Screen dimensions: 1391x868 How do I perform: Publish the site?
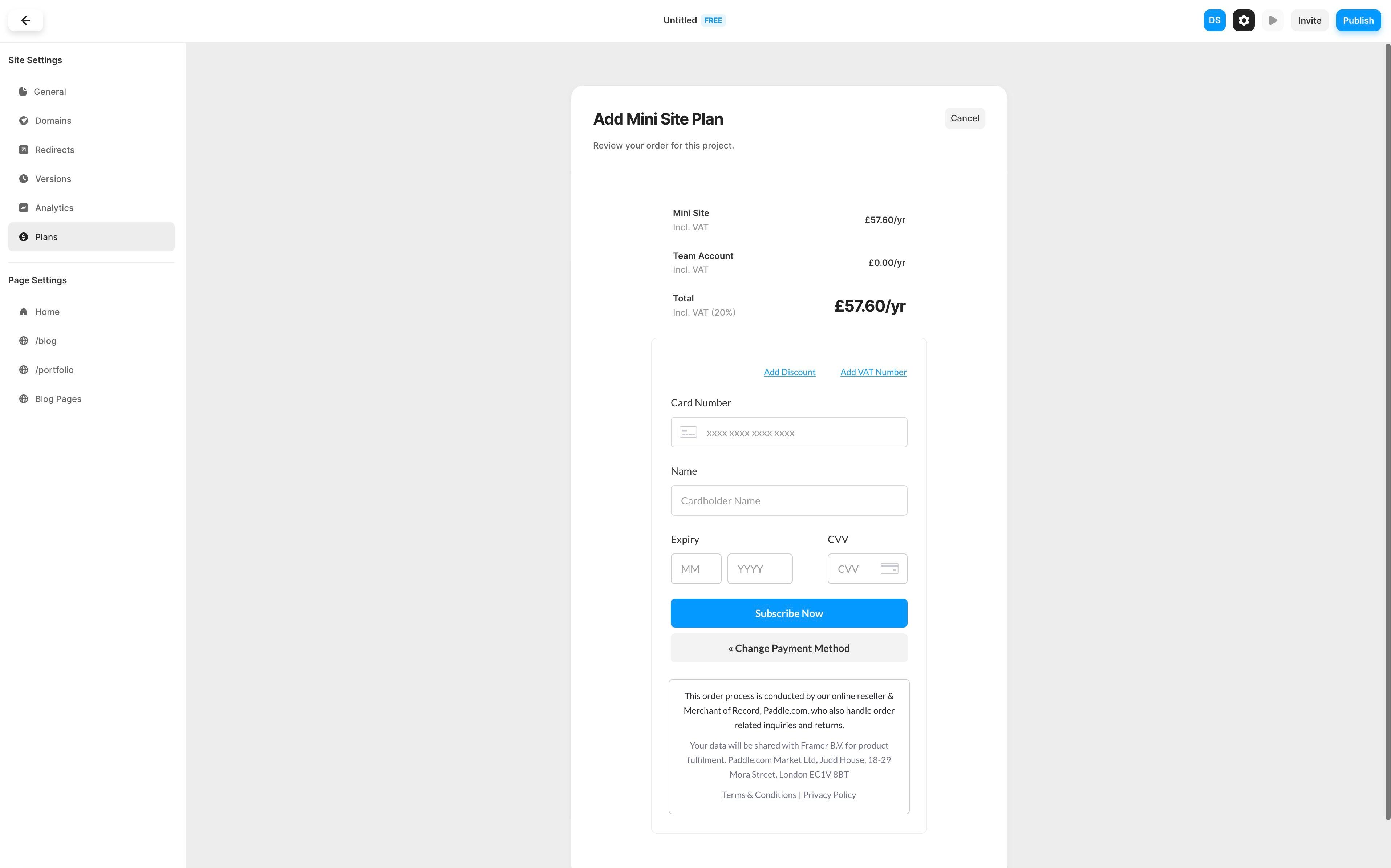pos(1358,20)
